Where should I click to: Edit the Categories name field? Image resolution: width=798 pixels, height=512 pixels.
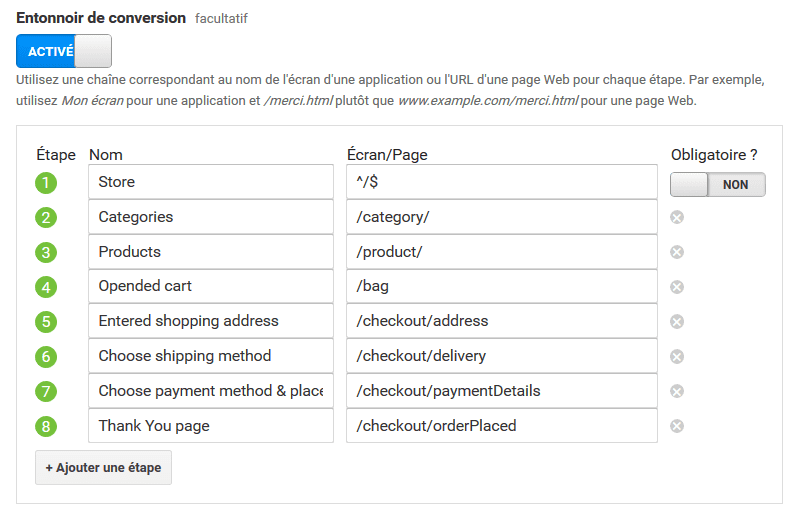(210, 217)
